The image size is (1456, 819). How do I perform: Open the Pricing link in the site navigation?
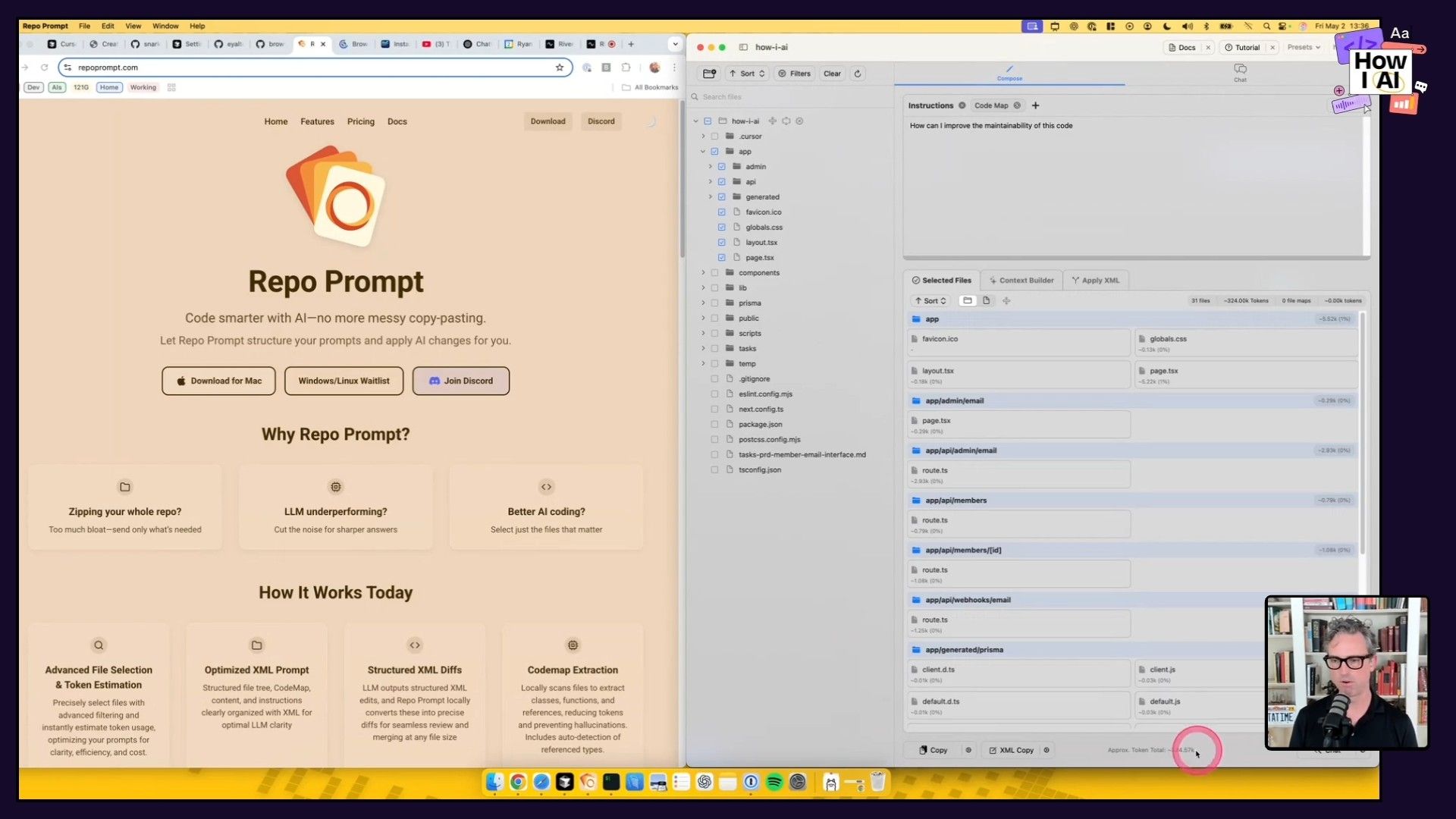361,121
